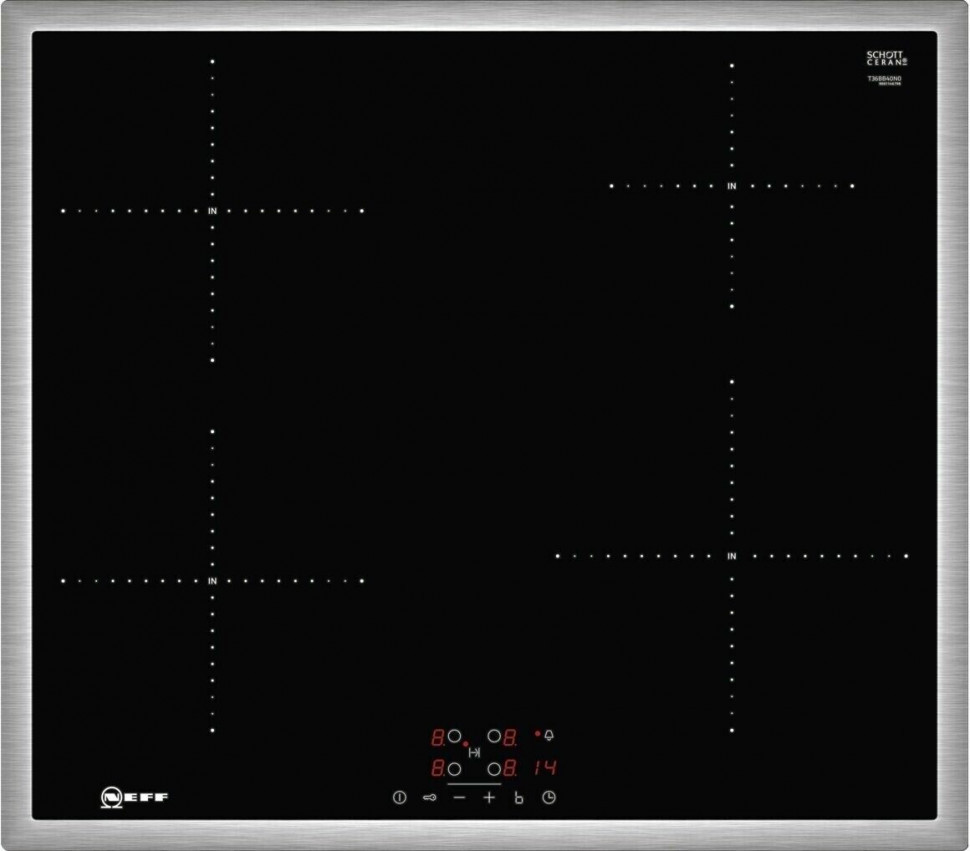
Task: Tap the combine-zones bridge symbol
Action: (474, 753)
